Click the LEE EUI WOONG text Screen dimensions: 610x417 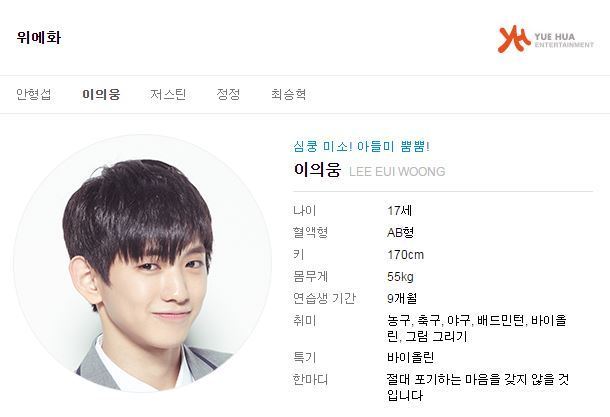click(397, 172)
